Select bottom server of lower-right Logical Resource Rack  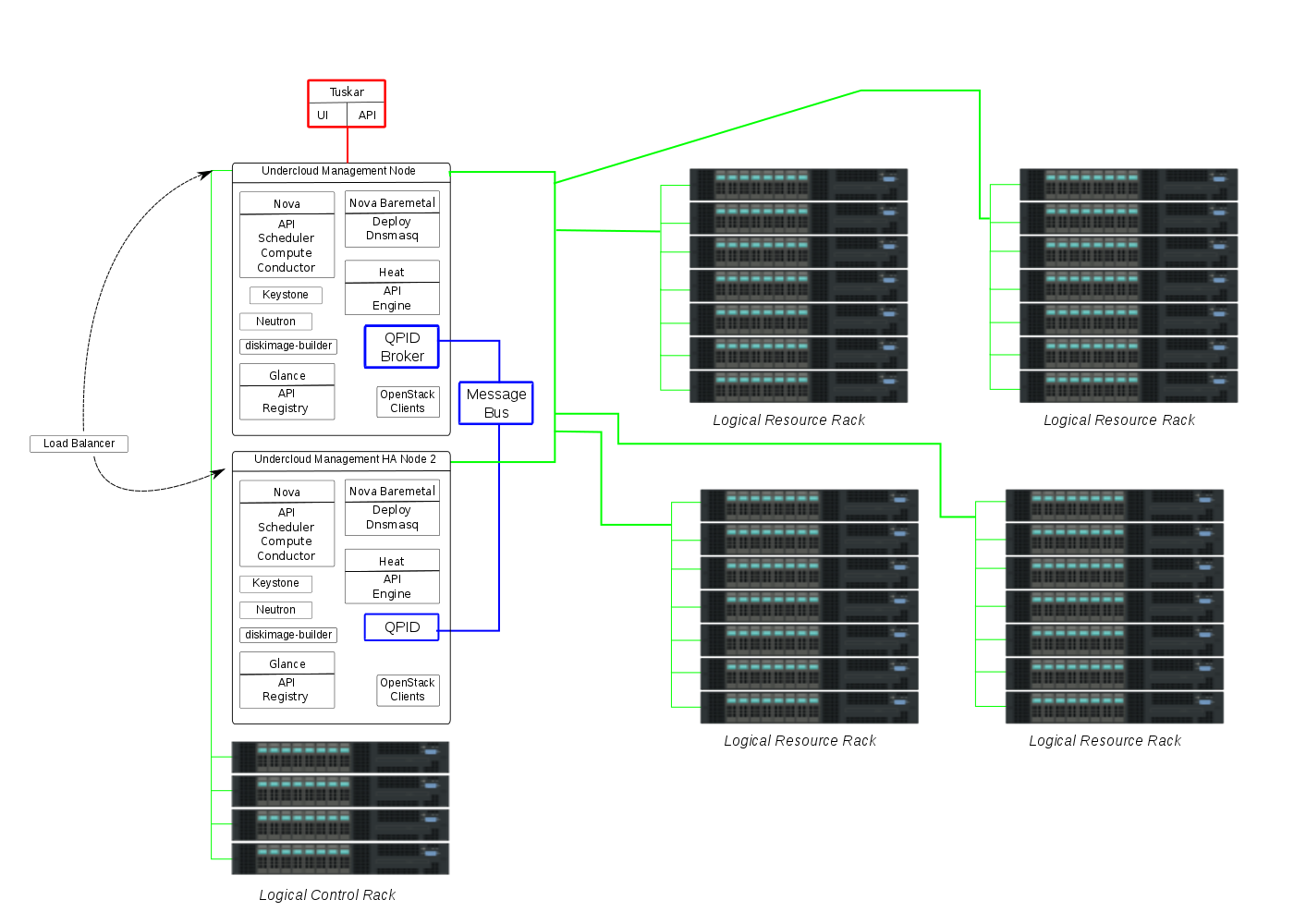[1115, 708]
